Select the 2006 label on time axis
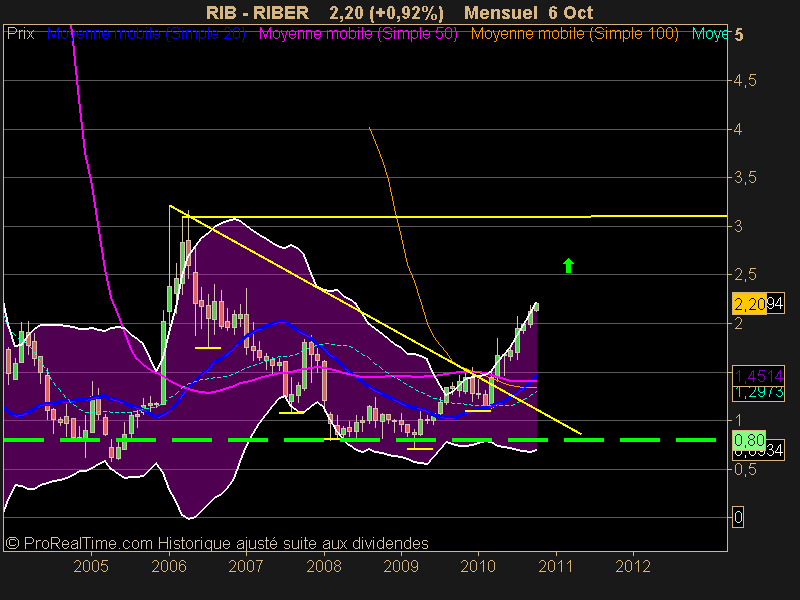The image size is (800, 600). click(169, 566)
